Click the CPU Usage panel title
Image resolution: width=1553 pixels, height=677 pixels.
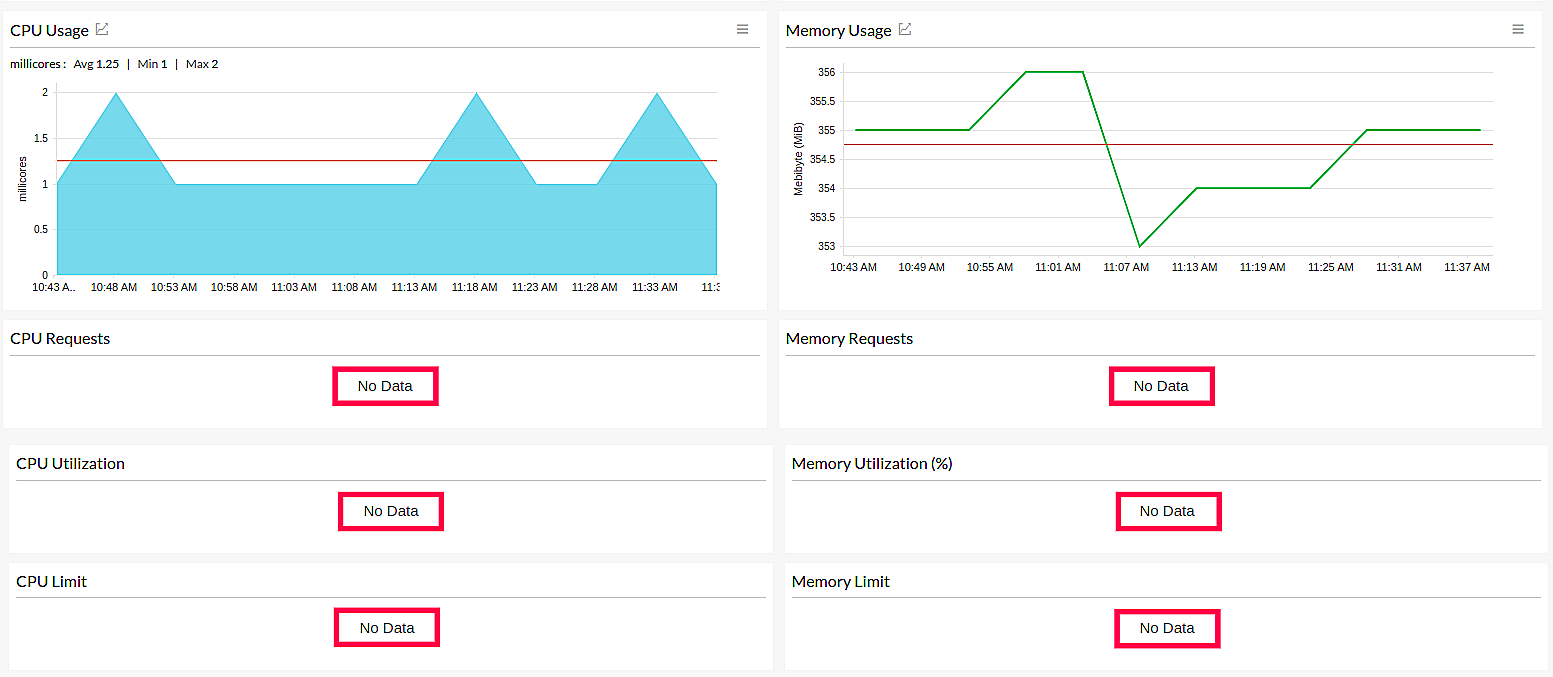click(x=49, y=31)
